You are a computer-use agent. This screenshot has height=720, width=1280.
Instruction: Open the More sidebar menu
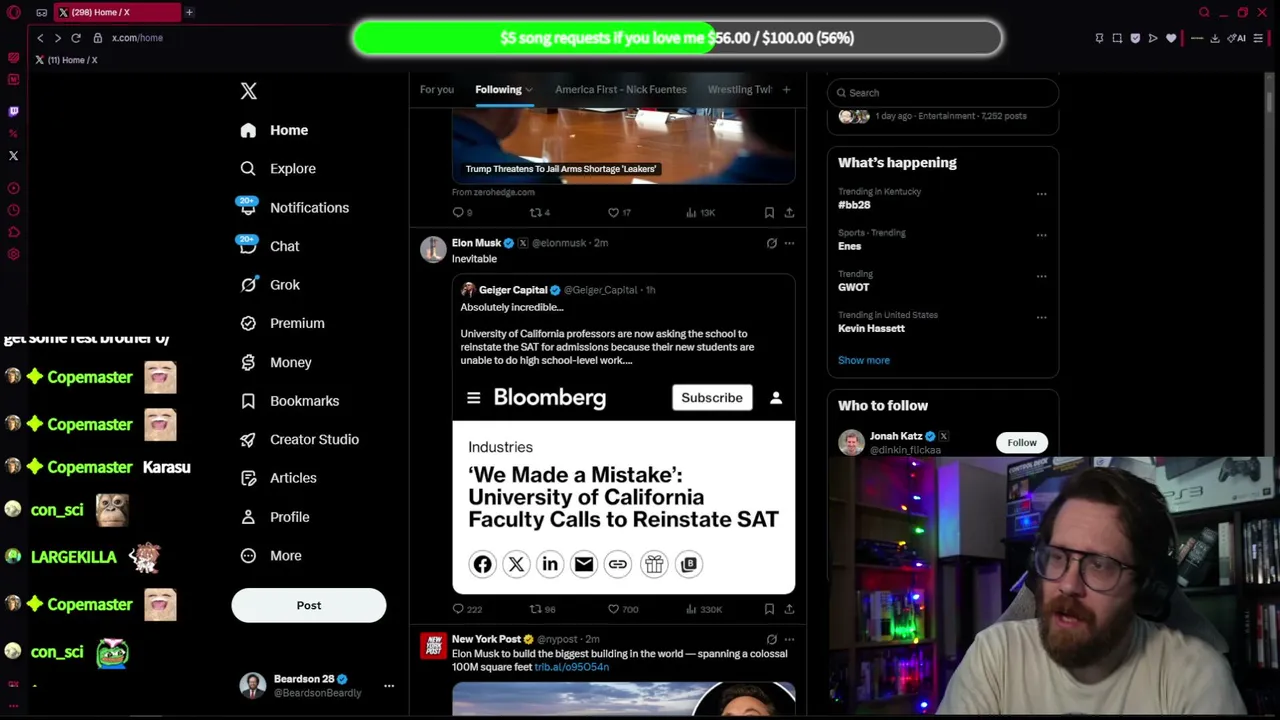(271, 556)
